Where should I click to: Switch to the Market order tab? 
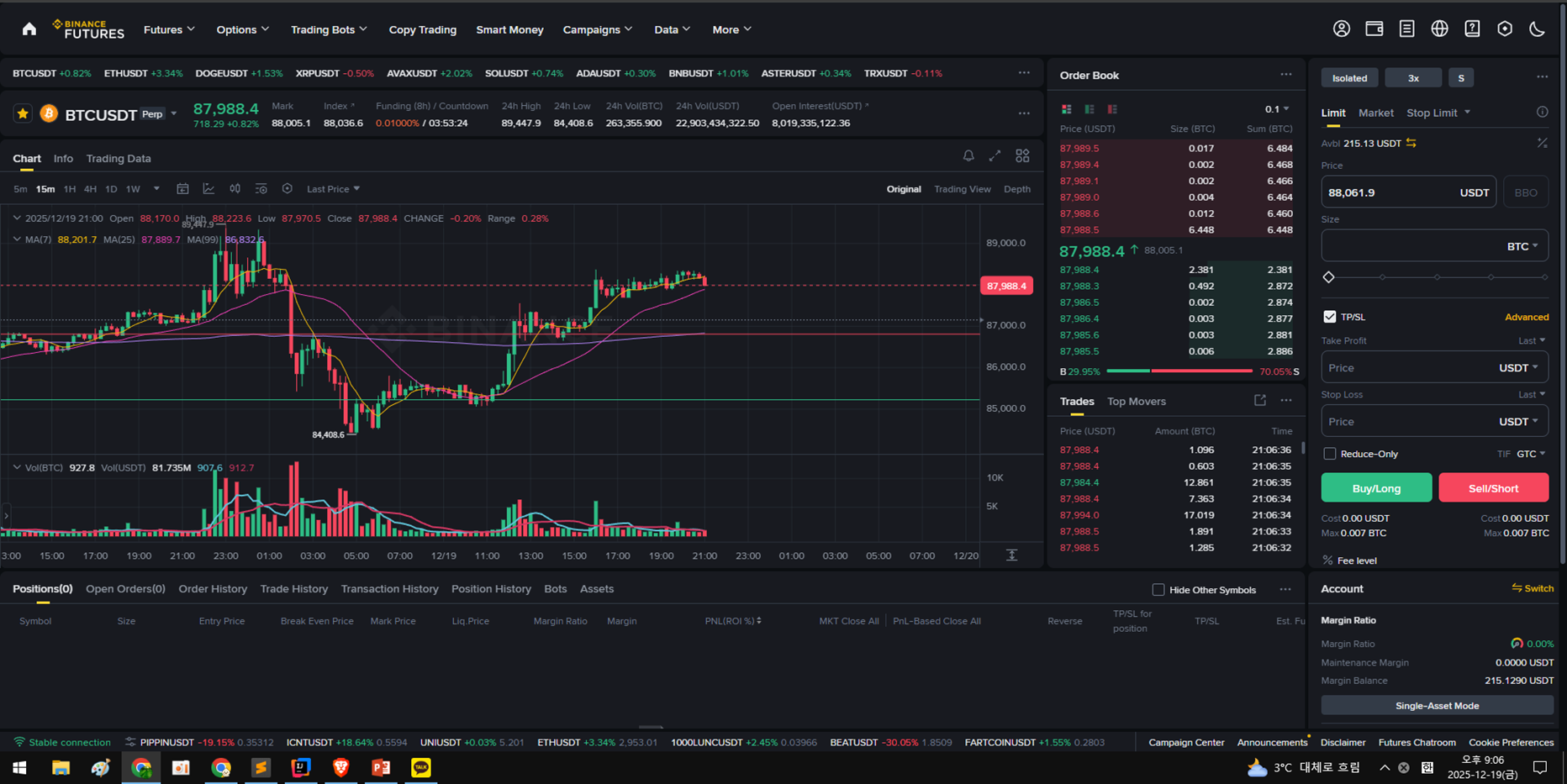pyautogui.click(x=1375, y=113)
